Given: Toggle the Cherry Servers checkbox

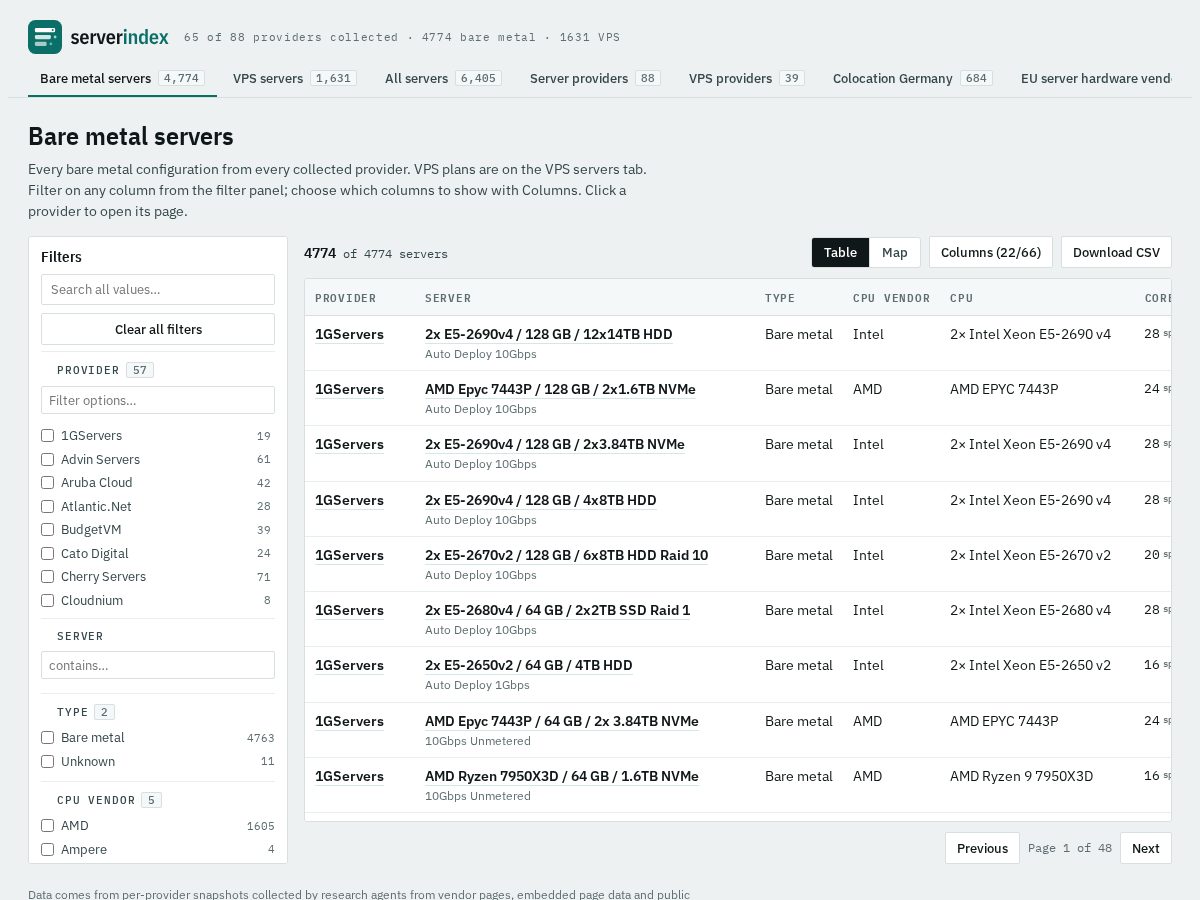Looking at the screenshot, I should (47, 576).
